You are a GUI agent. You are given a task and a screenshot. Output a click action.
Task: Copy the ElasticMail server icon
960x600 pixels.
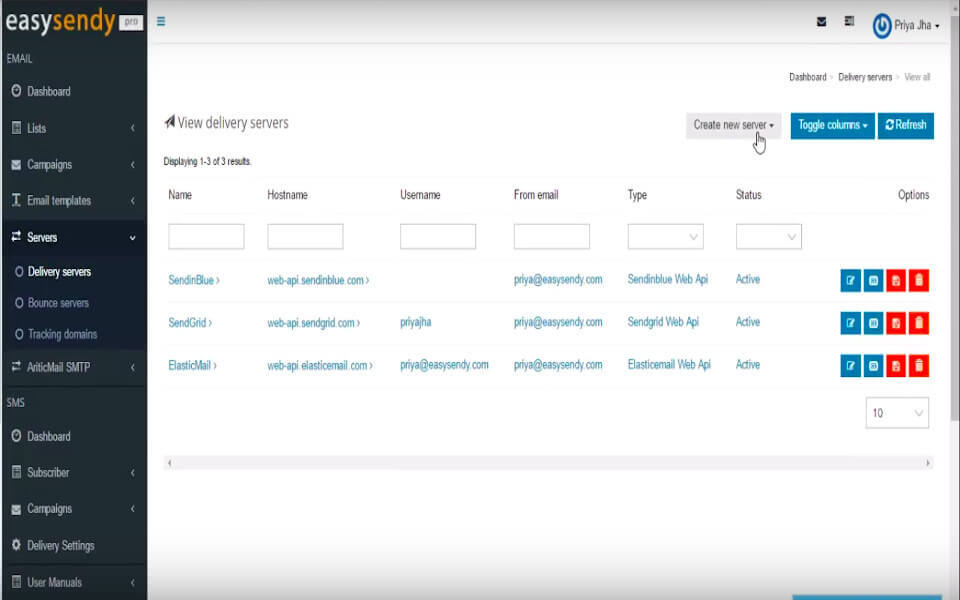pyautogui.click(x=873, y=366)
